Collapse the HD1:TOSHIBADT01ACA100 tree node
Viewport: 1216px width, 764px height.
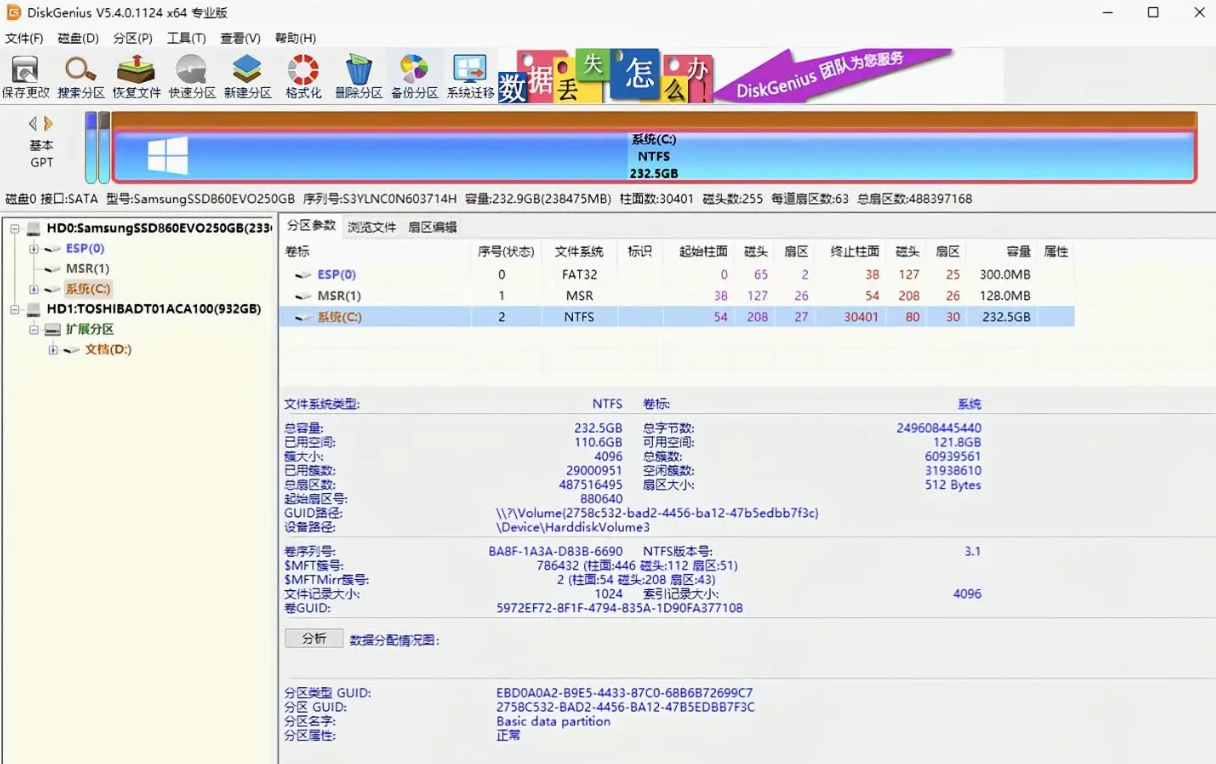(15, 310)
